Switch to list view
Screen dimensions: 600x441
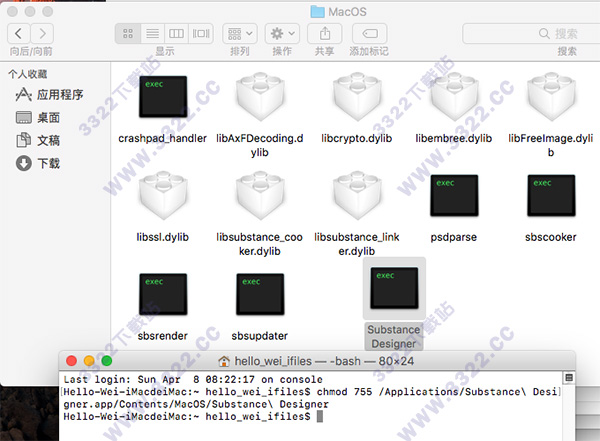click(152, 34)
